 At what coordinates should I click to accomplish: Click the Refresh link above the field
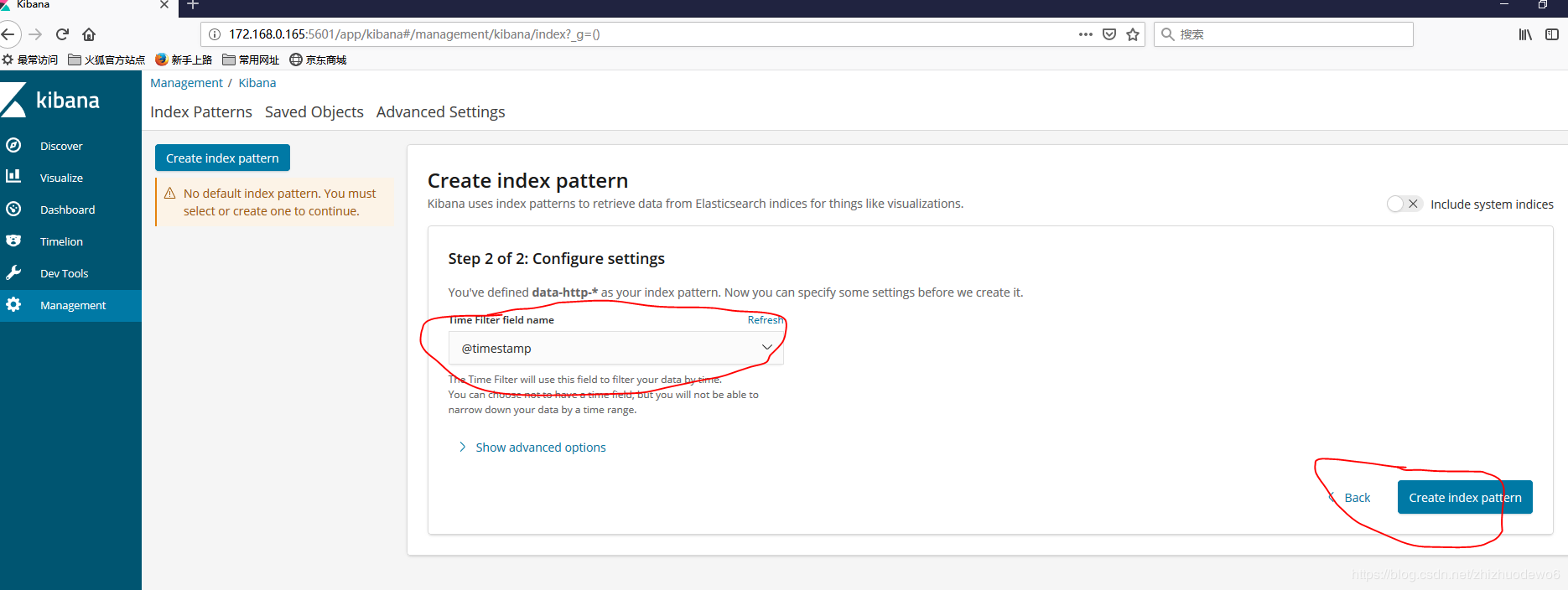[766, 320]
